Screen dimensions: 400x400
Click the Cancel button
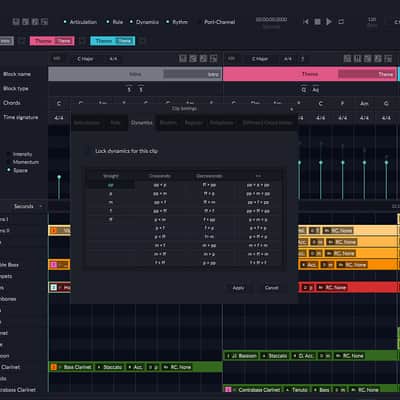click(x=271, y=288)
